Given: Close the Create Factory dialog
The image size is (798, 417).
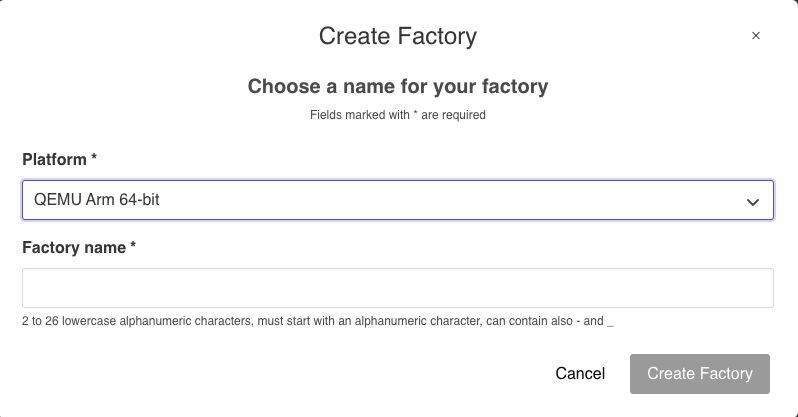Looking at the screenshot, I should pyautogui.click(x=756, y=36).
